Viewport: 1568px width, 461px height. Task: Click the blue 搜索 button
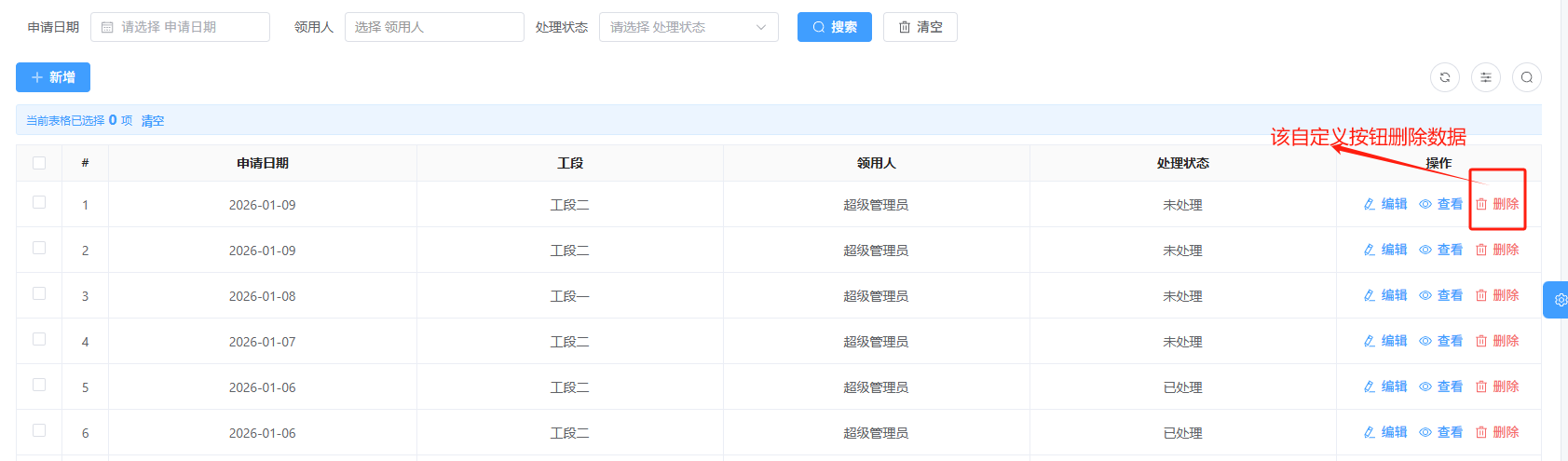pyautogui.click(x=834, y=27)
